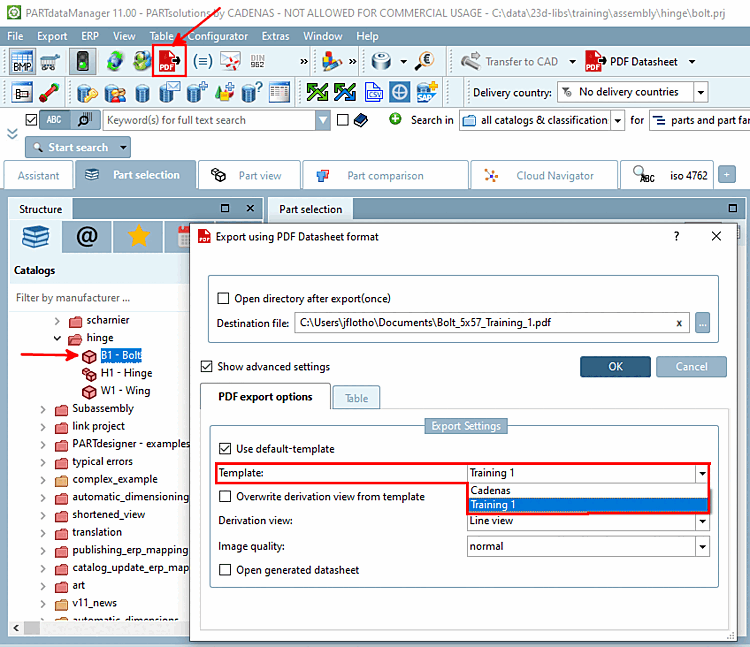Select the W1 - Wing tree item
750x647 pixels.
[125, 391]
